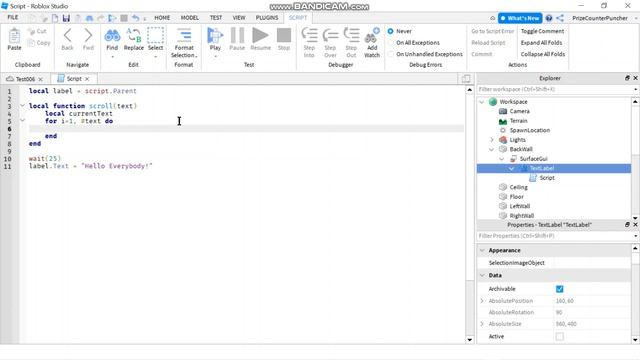Select the Never debug errors option
Image resolution: width=640 pixels, height=360 pixels.
[x=391, y=31]
